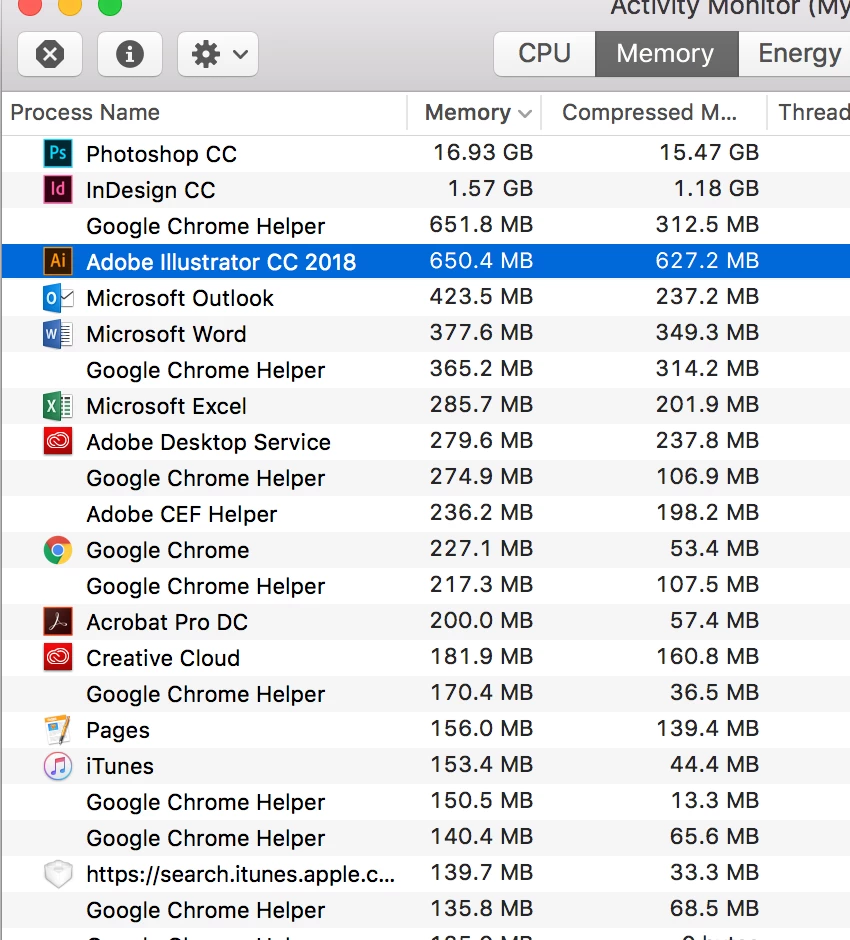Click the 33.3 MB compressed memory cell

tap(714, 872)
